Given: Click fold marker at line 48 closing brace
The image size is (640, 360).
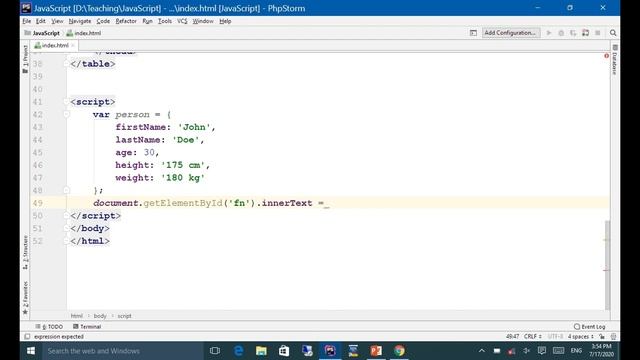Looking at the screenshot, I should [x=66, y=190].
